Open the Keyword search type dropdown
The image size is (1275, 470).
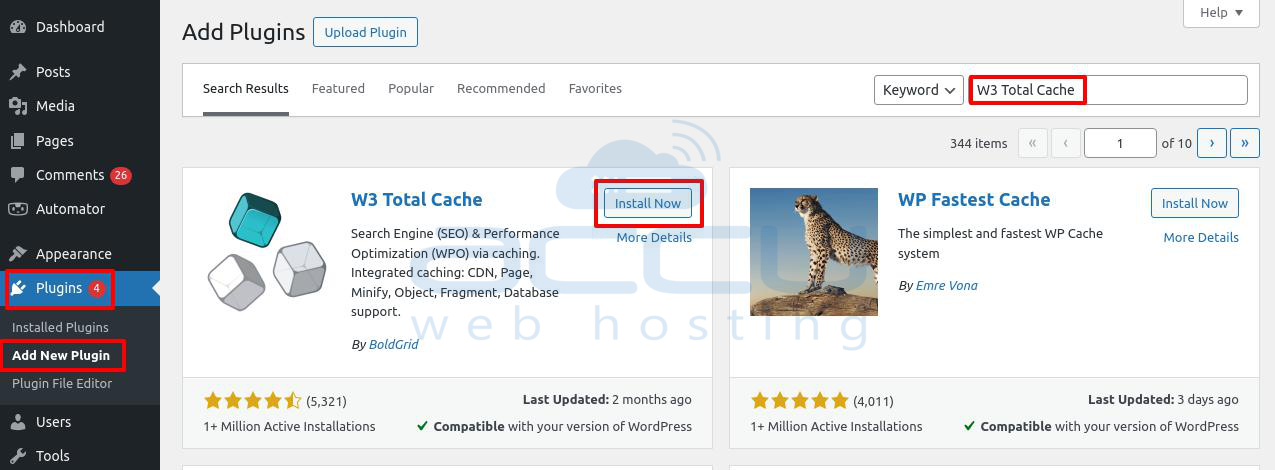pos(919,90)
